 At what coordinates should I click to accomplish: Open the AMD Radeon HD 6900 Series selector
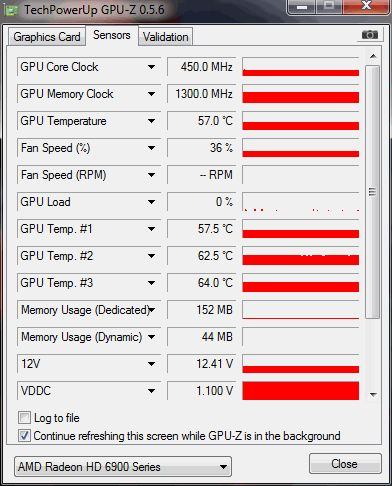pos(123,466)
